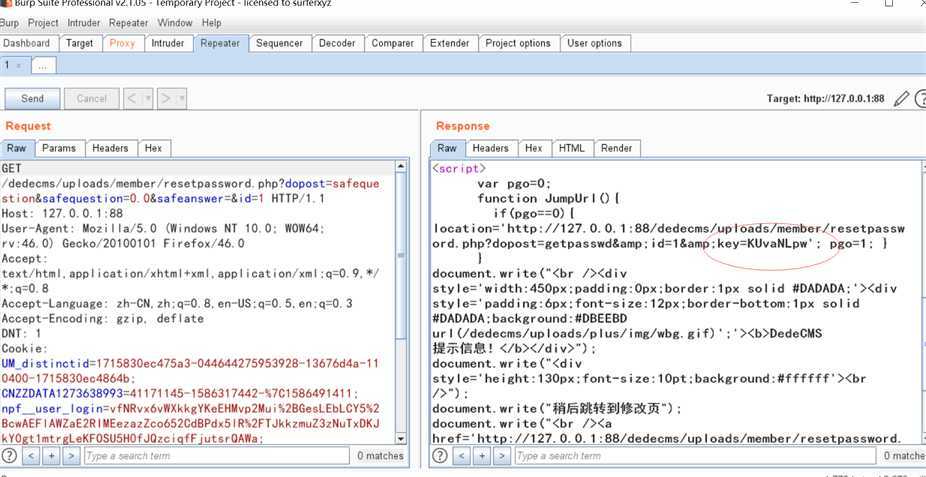Select the Repeater tool tab
This screenshot has height=477, width=926.
(x=220, y=43)
